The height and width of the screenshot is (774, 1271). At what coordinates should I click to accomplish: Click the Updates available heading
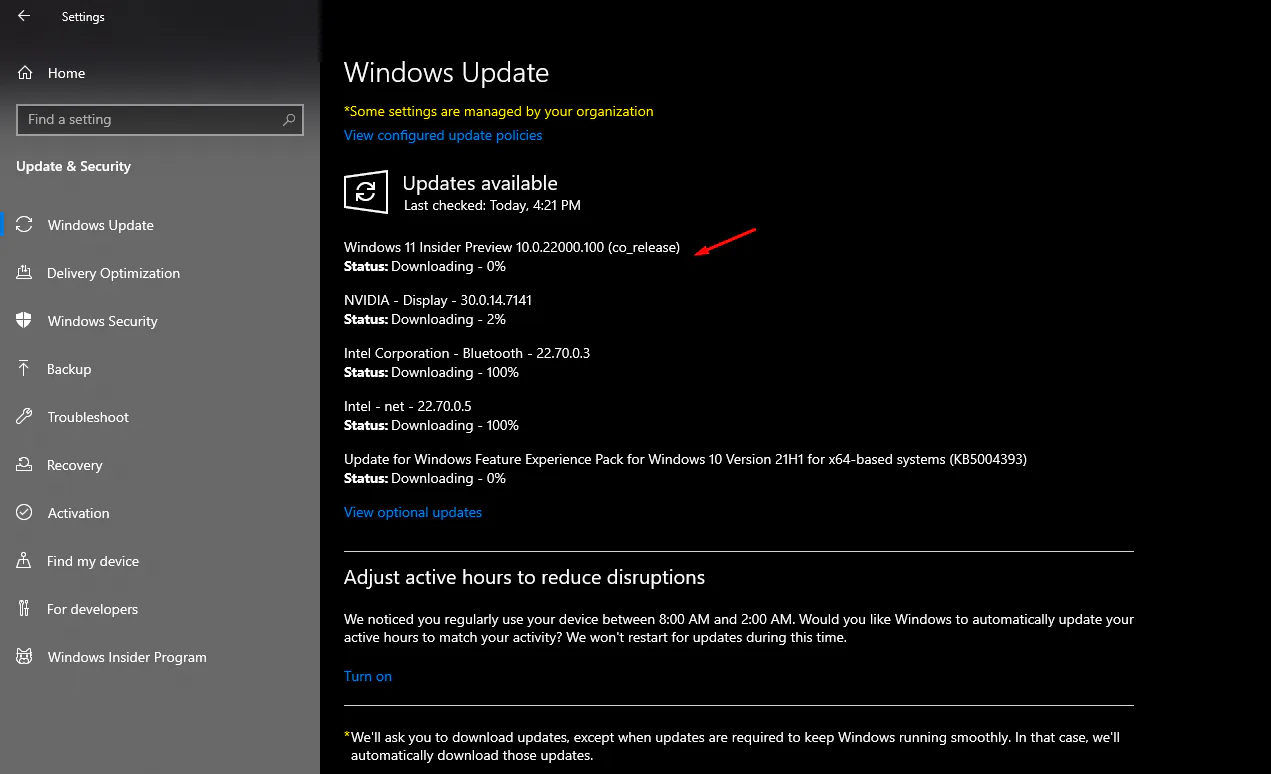(480, 183)
